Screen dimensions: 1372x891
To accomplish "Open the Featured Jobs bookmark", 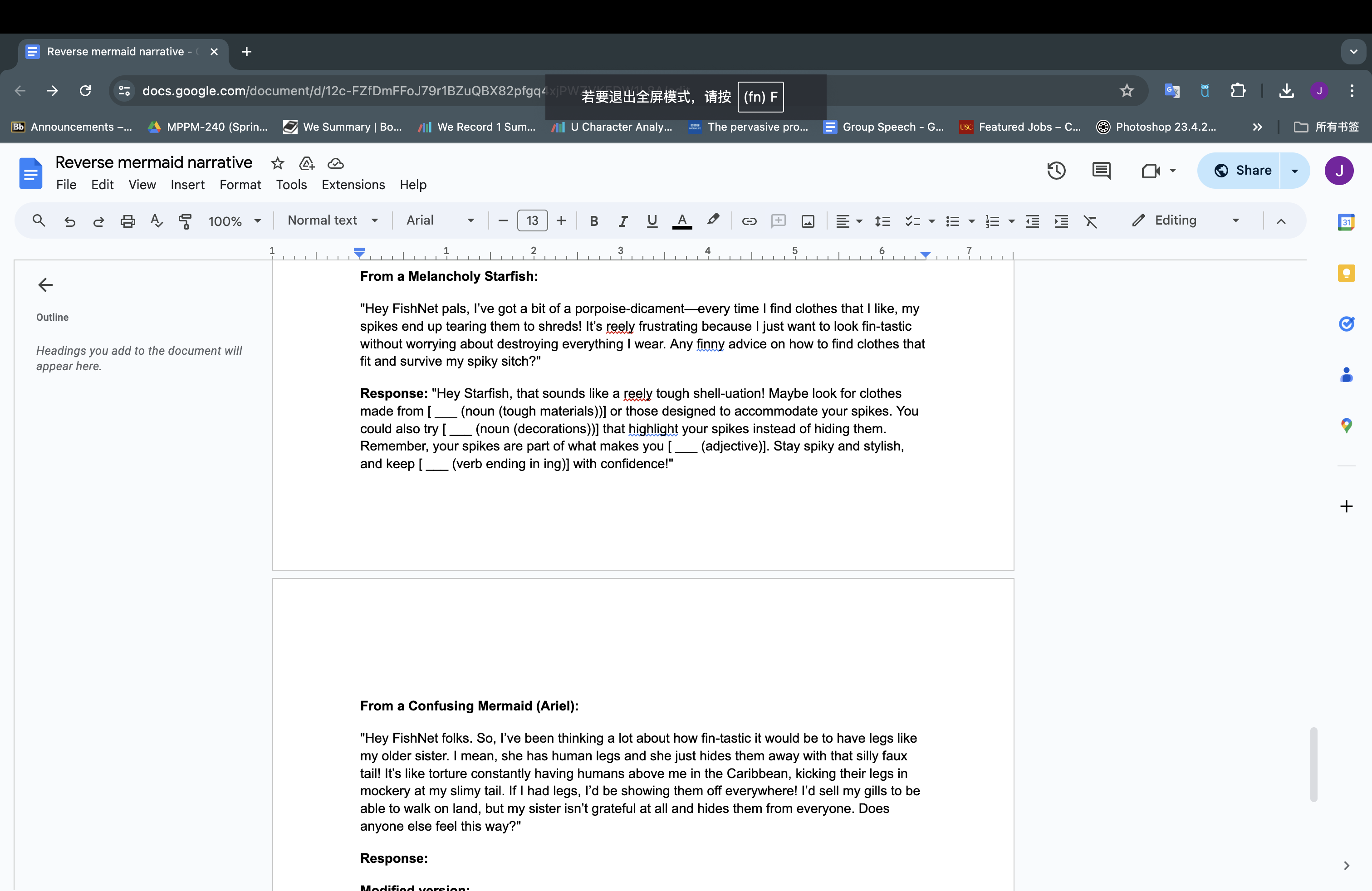I will [x=1020, y=127].
